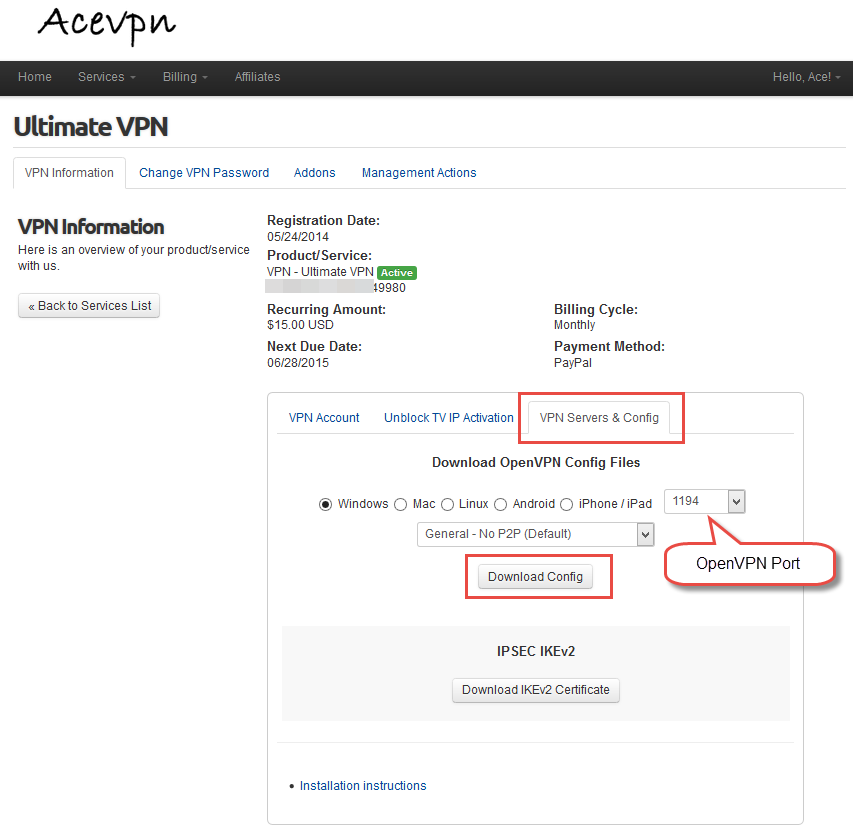Click the Monthly billing cycle value

click(x=574, y=325)
